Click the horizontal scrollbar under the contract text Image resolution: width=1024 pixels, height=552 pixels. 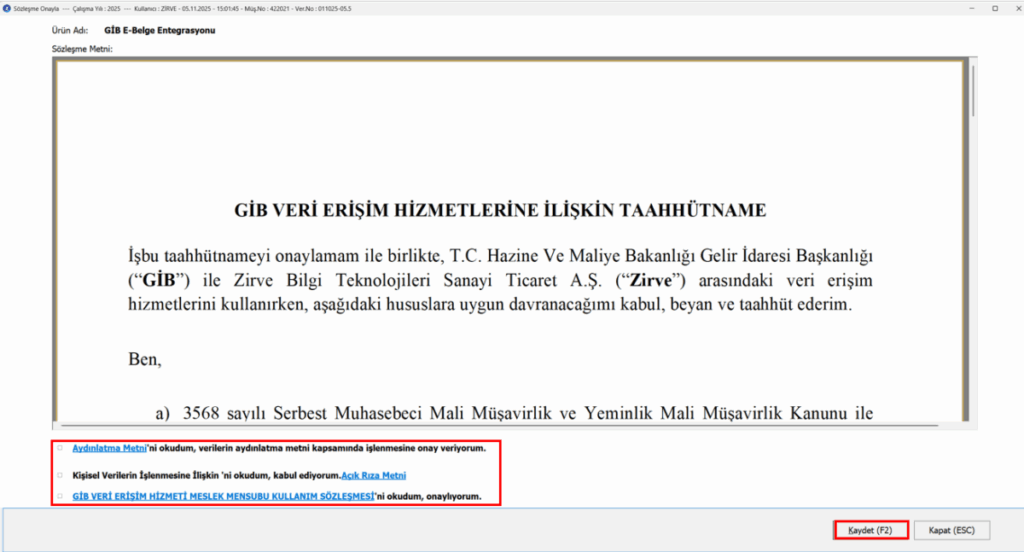coord(500,425)
